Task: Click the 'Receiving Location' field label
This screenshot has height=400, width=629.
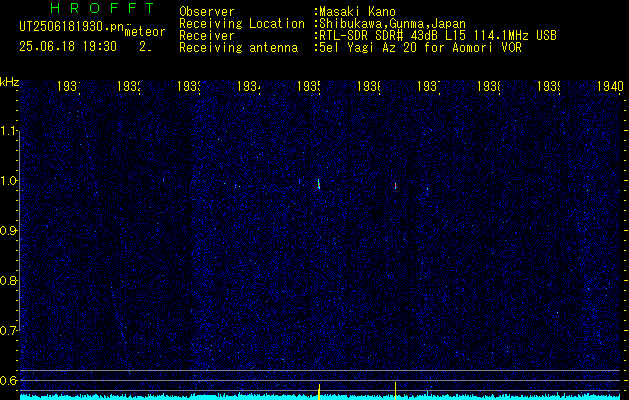Action: pyautogui.click(x=242, y=24)
